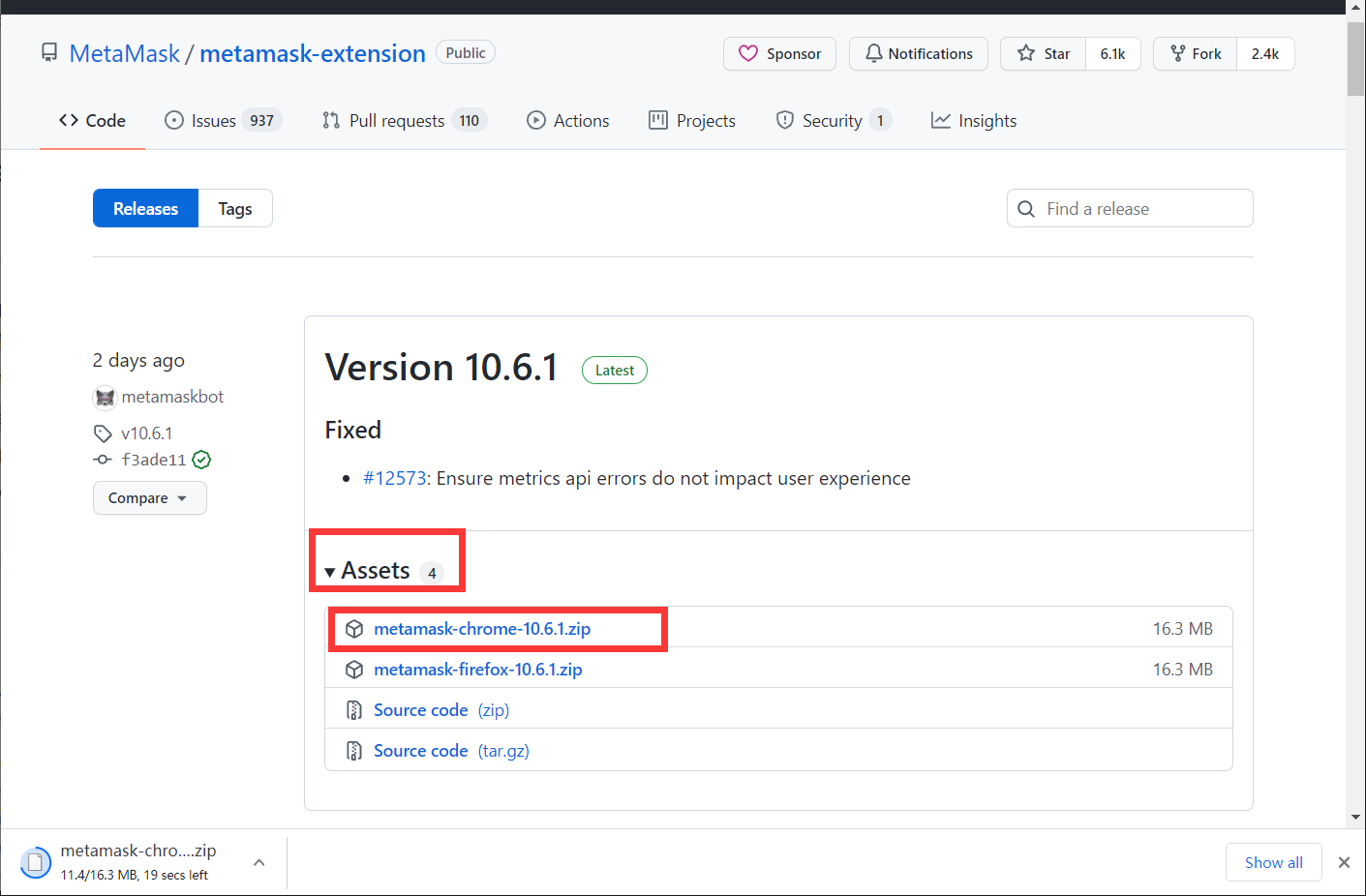
Task: Expand download item options chevron
Action: [258, 862]
